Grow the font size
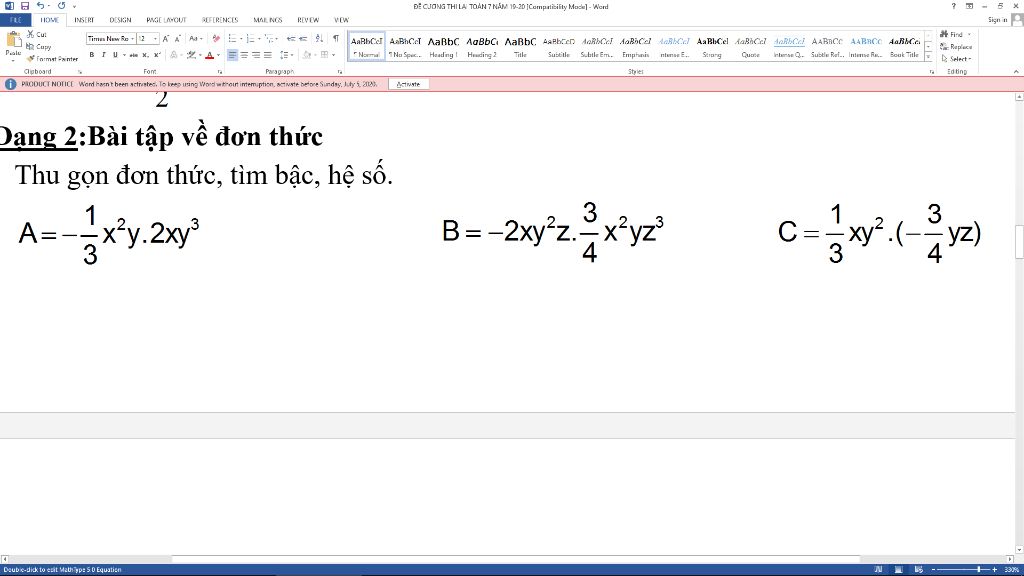1024x576 pixels. point(166,39)
